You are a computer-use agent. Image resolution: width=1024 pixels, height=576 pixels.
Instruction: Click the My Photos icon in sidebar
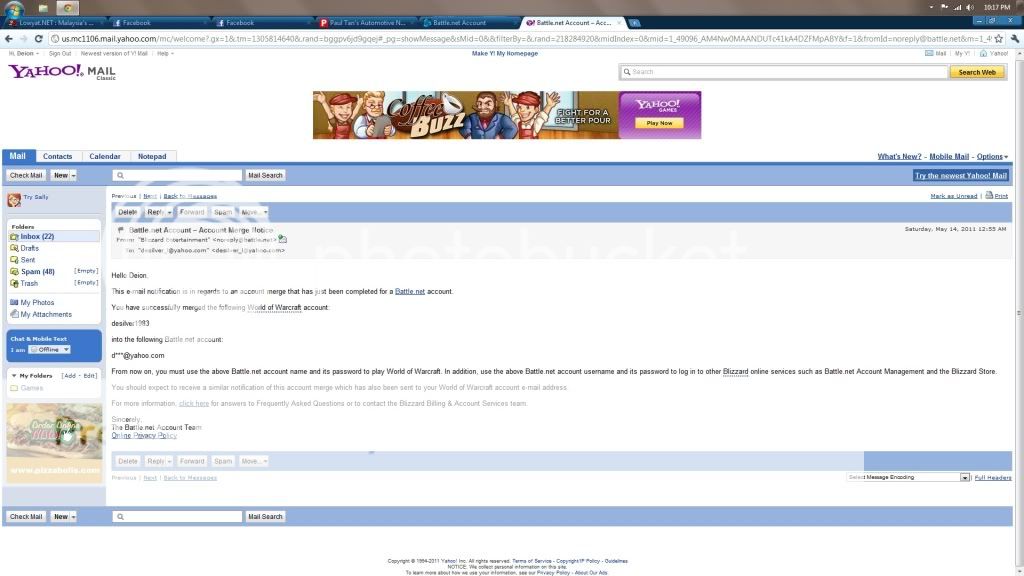click(x=13, y=302)
